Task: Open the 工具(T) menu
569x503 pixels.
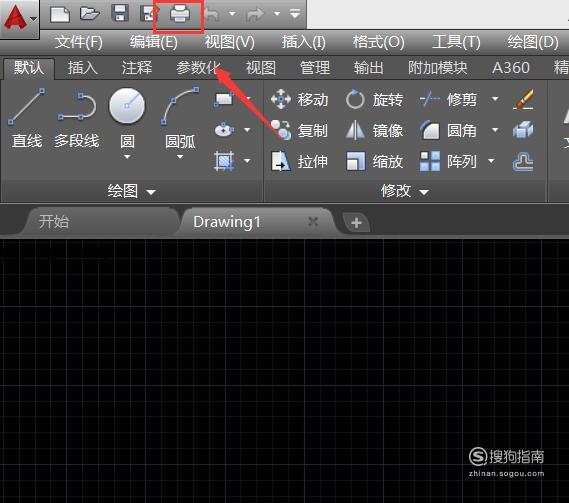Action: [x=456, y=42]
